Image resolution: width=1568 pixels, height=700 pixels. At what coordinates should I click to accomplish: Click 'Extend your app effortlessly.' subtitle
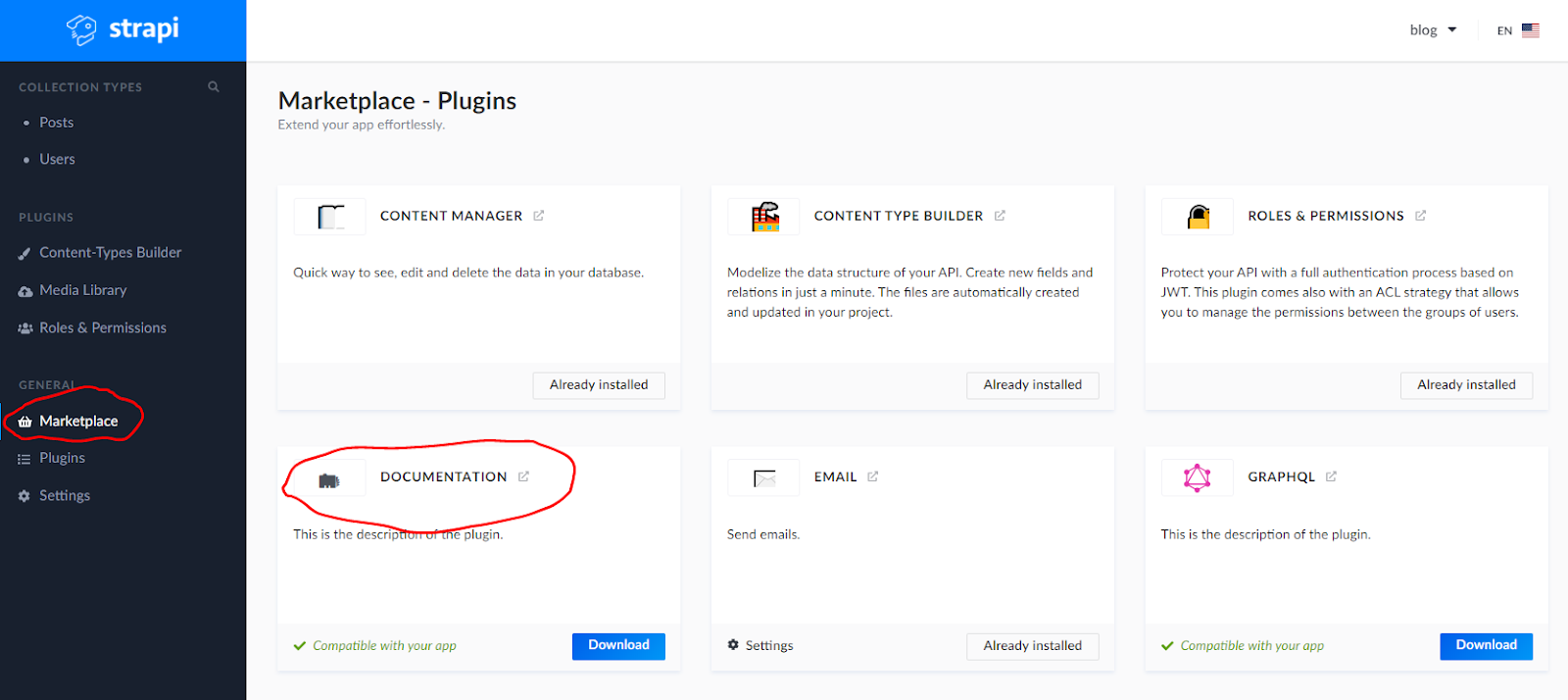click(361, 125)
